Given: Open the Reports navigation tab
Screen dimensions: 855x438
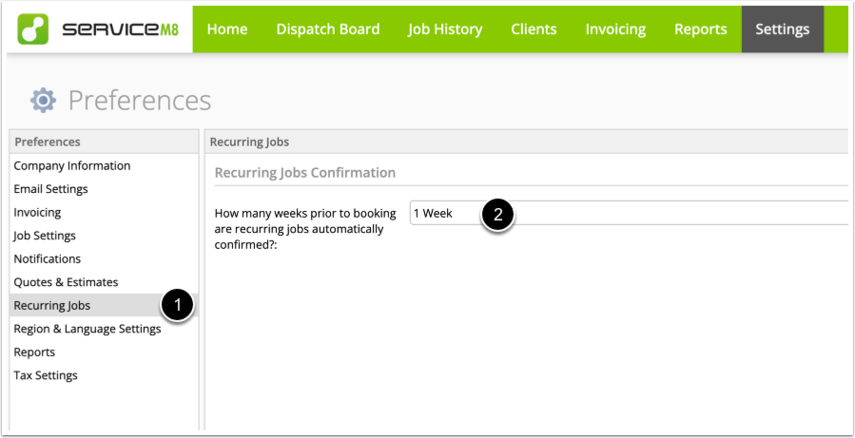Looking at the screenshot, I should pos(701,29).
